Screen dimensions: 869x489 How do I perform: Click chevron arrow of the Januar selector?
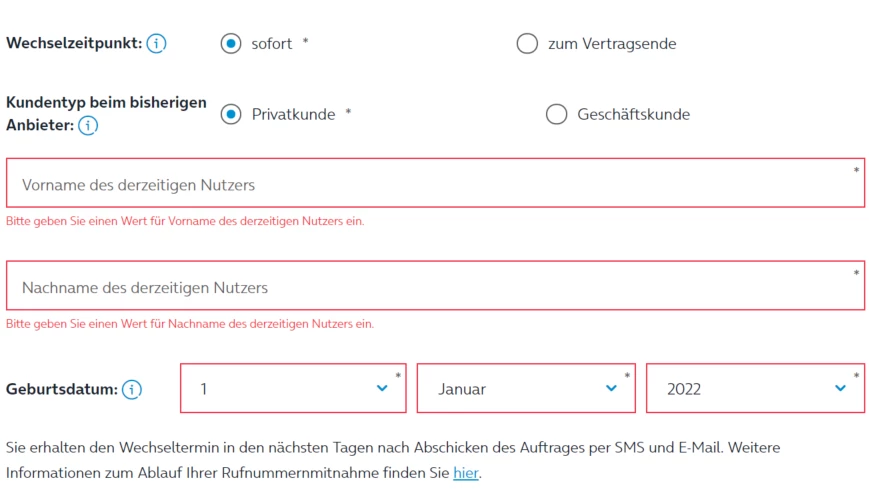[x=611, y=389]
